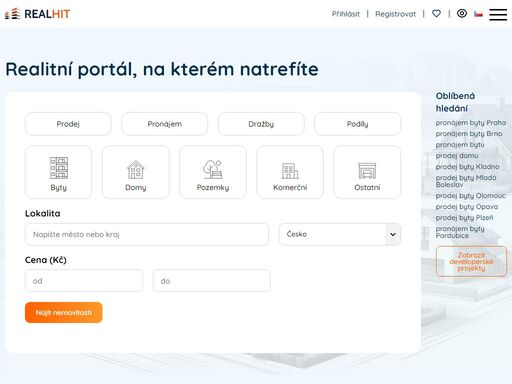Select the Byty property type
The width and height of the screenshot is (512, 384).
pos(58,172)
